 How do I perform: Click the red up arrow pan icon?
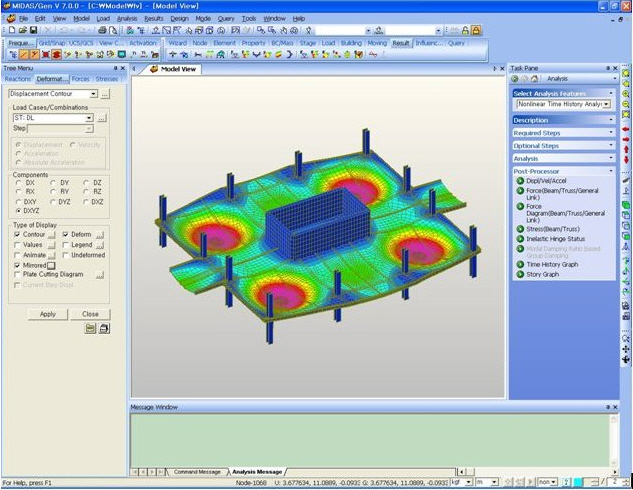[x=626, y=150]
